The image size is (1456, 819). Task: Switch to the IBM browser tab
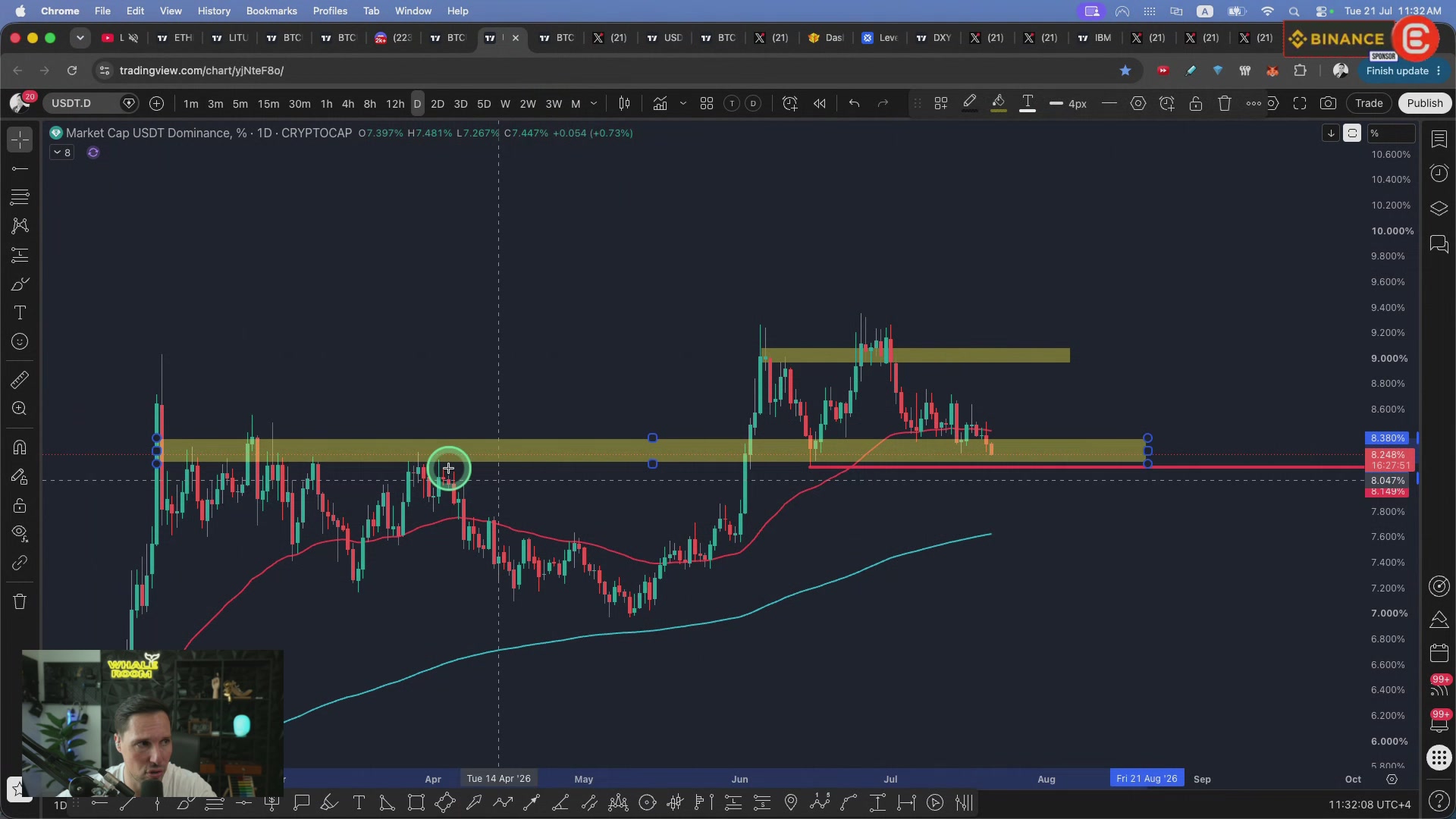click(x=1094, y=38)
